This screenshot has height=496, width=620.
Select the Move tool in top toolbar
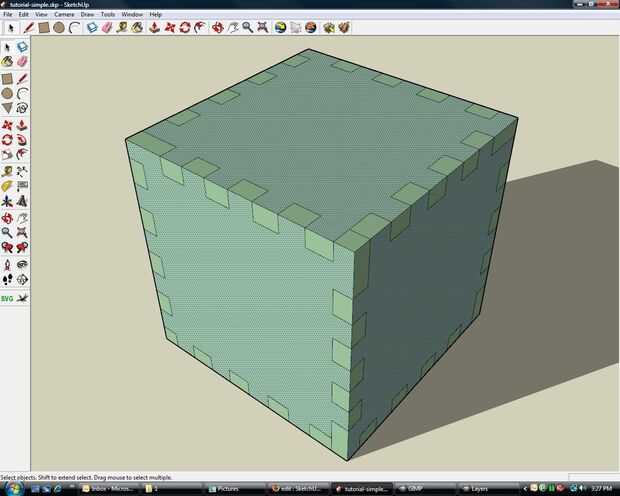click(x=170, y=28)
